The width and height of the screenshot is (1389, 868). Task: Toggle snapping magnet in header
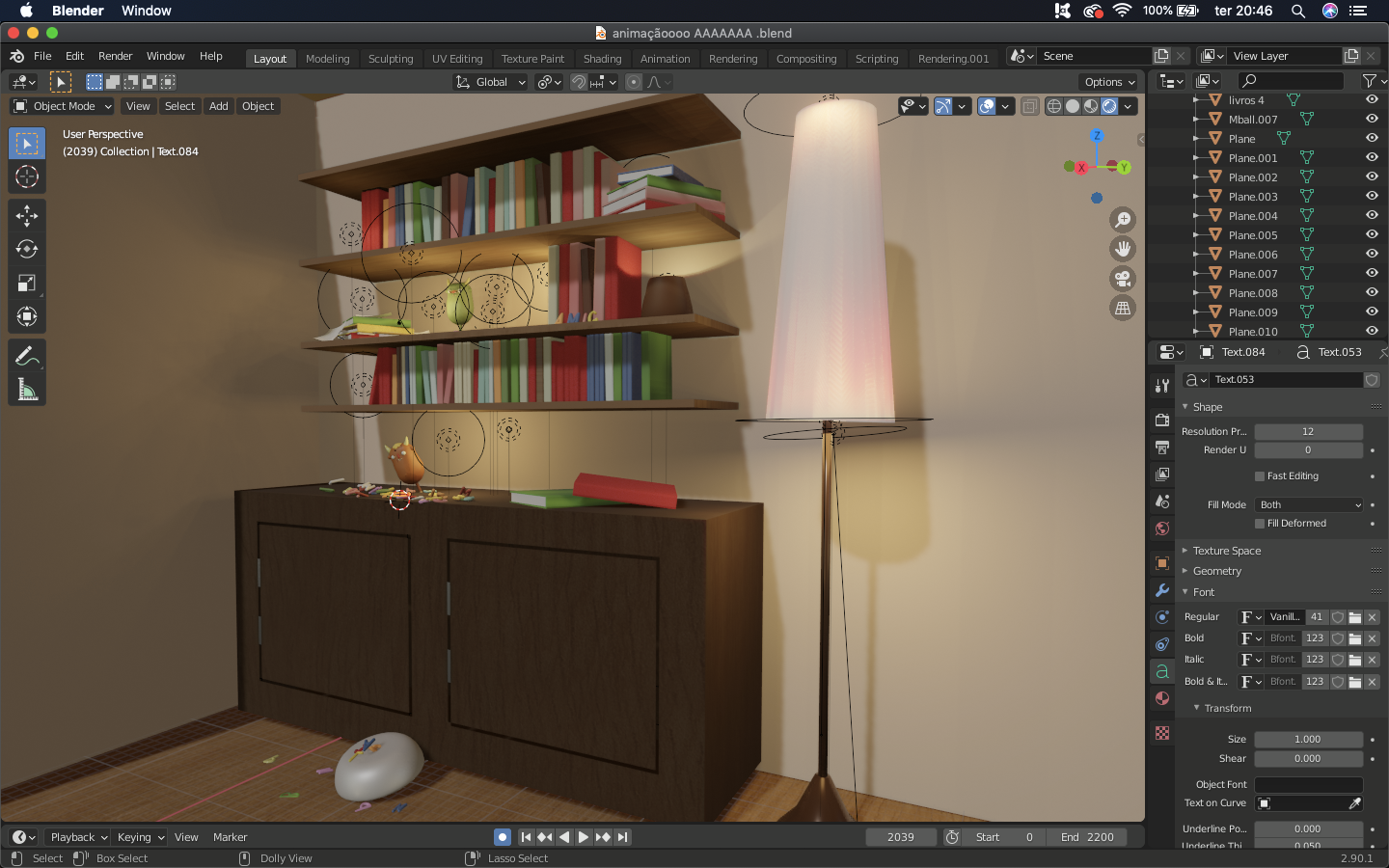point(579,82)
